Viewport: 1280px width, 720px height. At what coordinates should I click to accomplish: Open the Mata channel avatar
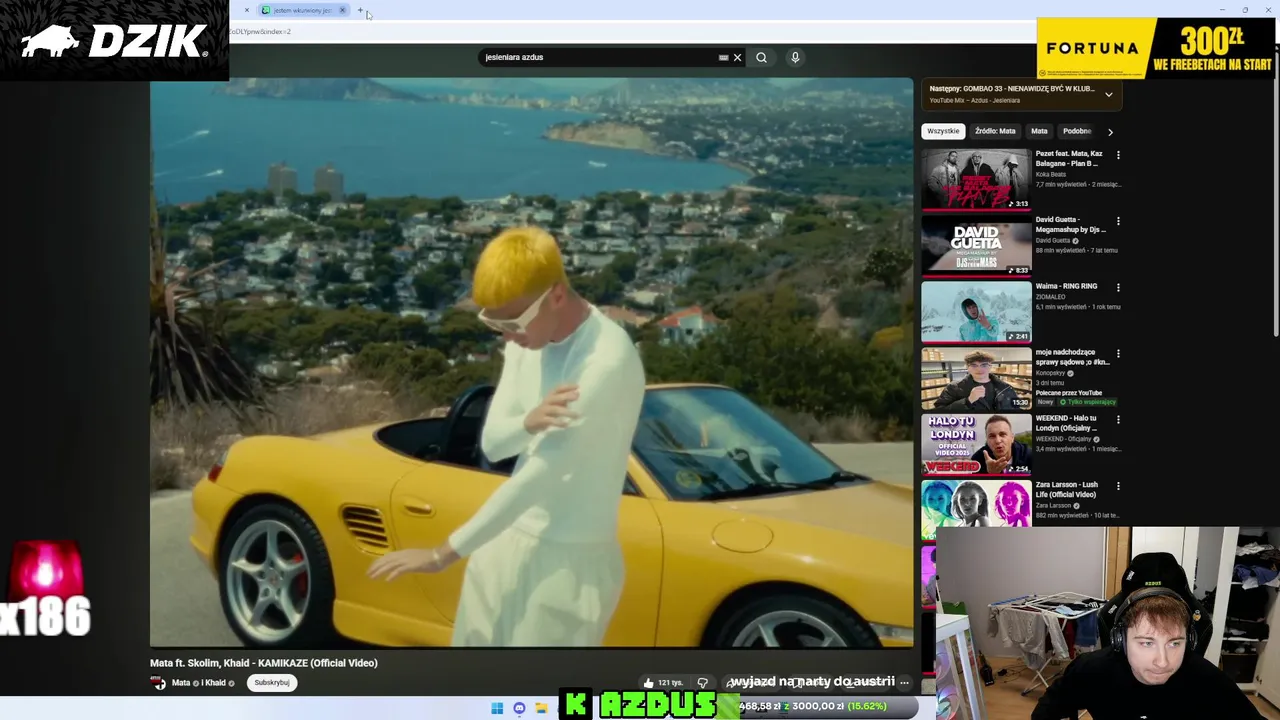[x=158, y=683]
